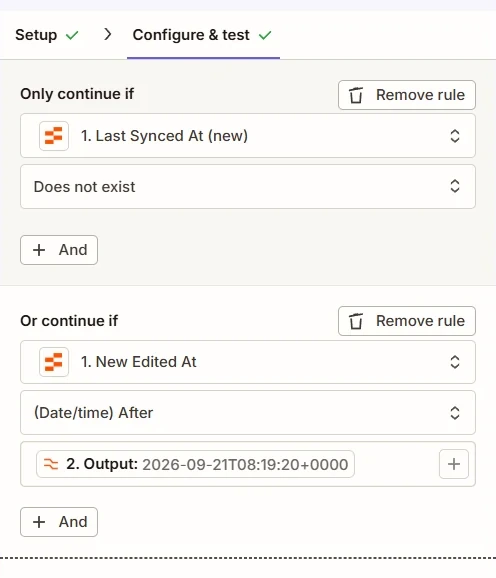496x578 pixels.
Task: Click trash icon in first Remove rule button
Action: [356, 95]
